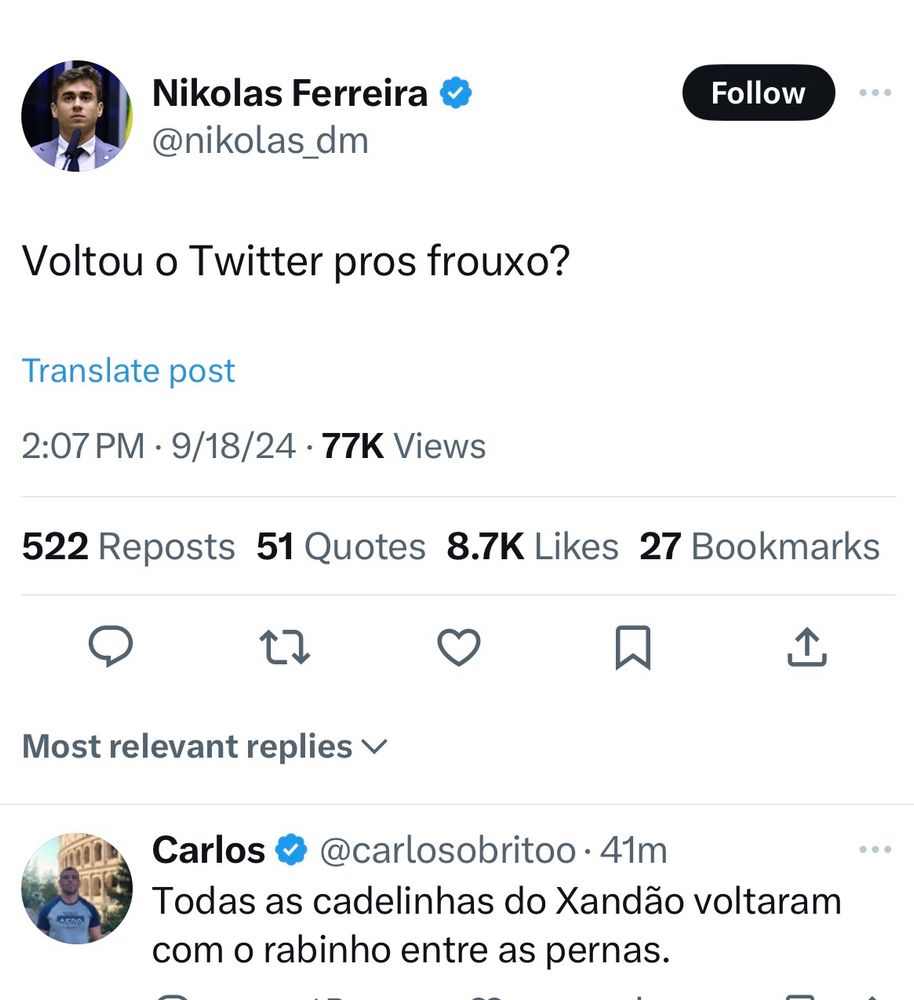914x1000 pixels.
Task: Repost this tweet using the arrows icon
Action: (285, 647)
